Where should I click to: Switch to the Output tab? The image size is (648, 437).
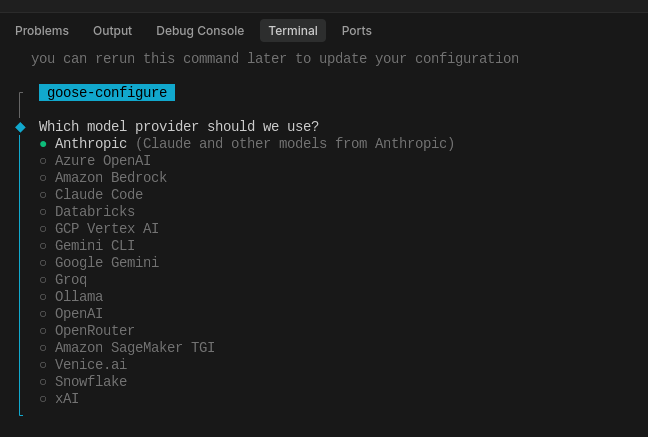tap(112, 31)
